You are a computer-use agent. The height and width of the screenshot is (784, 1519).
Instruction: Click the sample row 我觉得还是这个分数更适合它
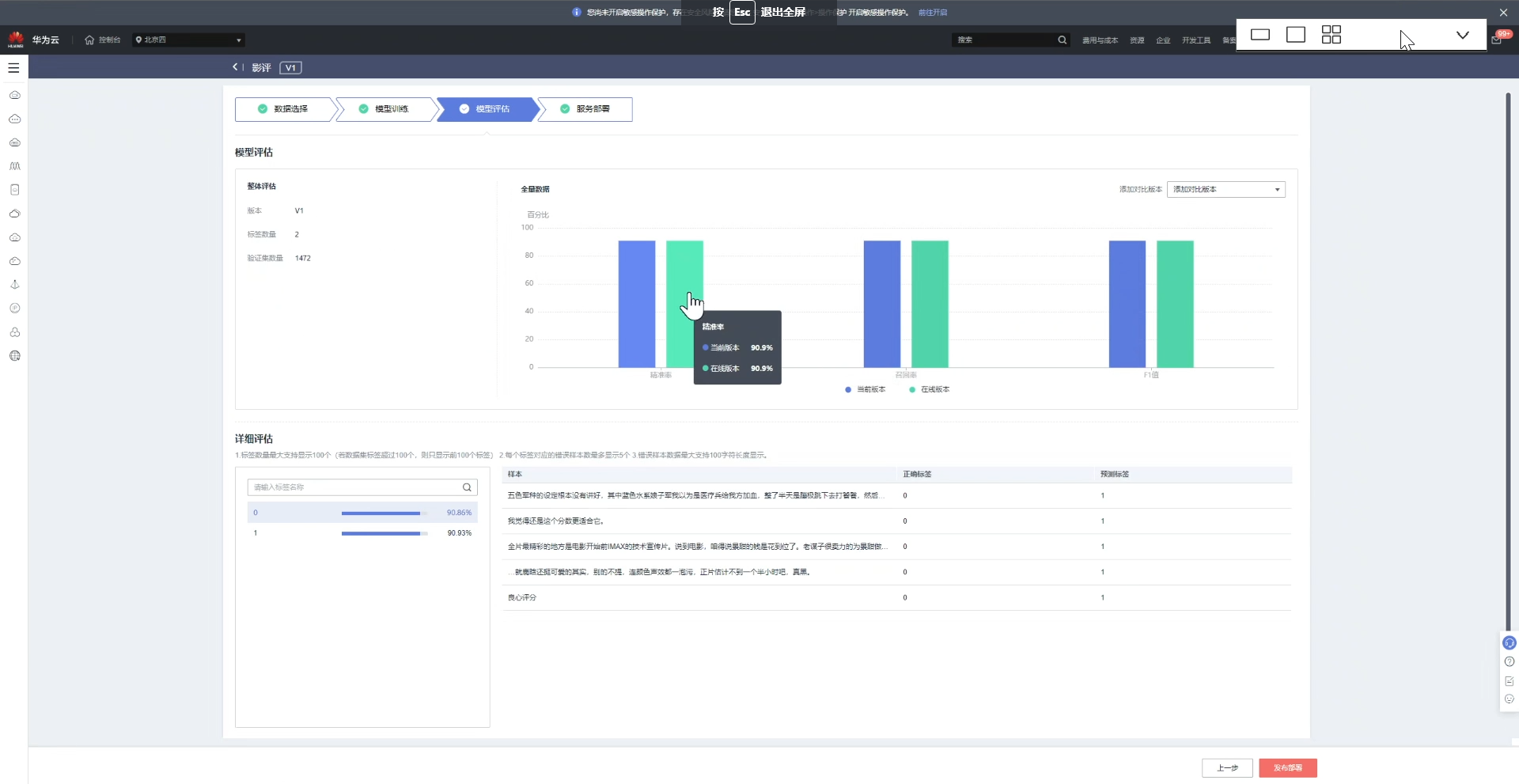point(896,521)
